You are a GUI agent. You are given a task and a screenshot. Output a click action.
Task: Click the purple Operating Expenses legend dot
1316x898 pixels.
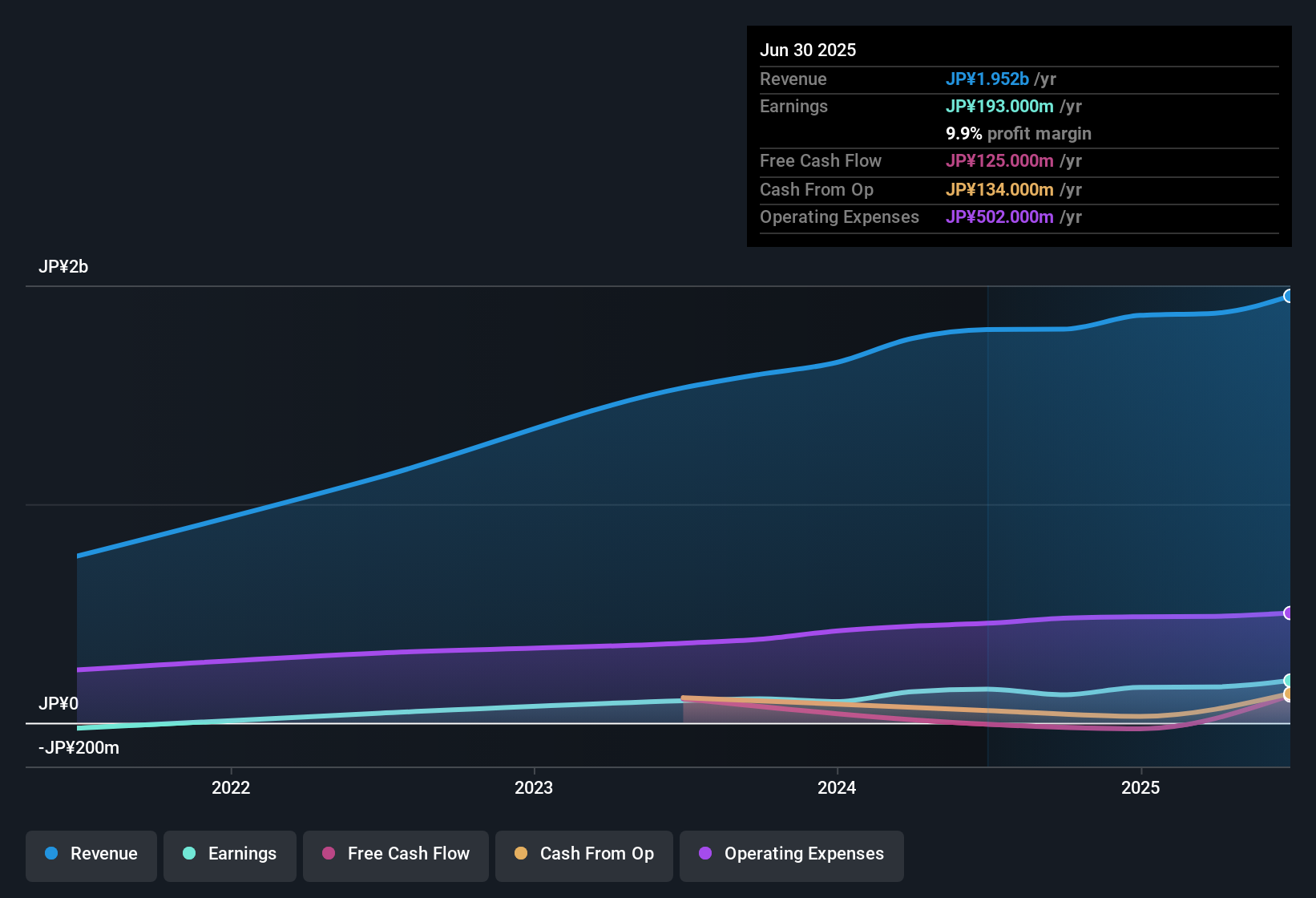click(705, 853)
